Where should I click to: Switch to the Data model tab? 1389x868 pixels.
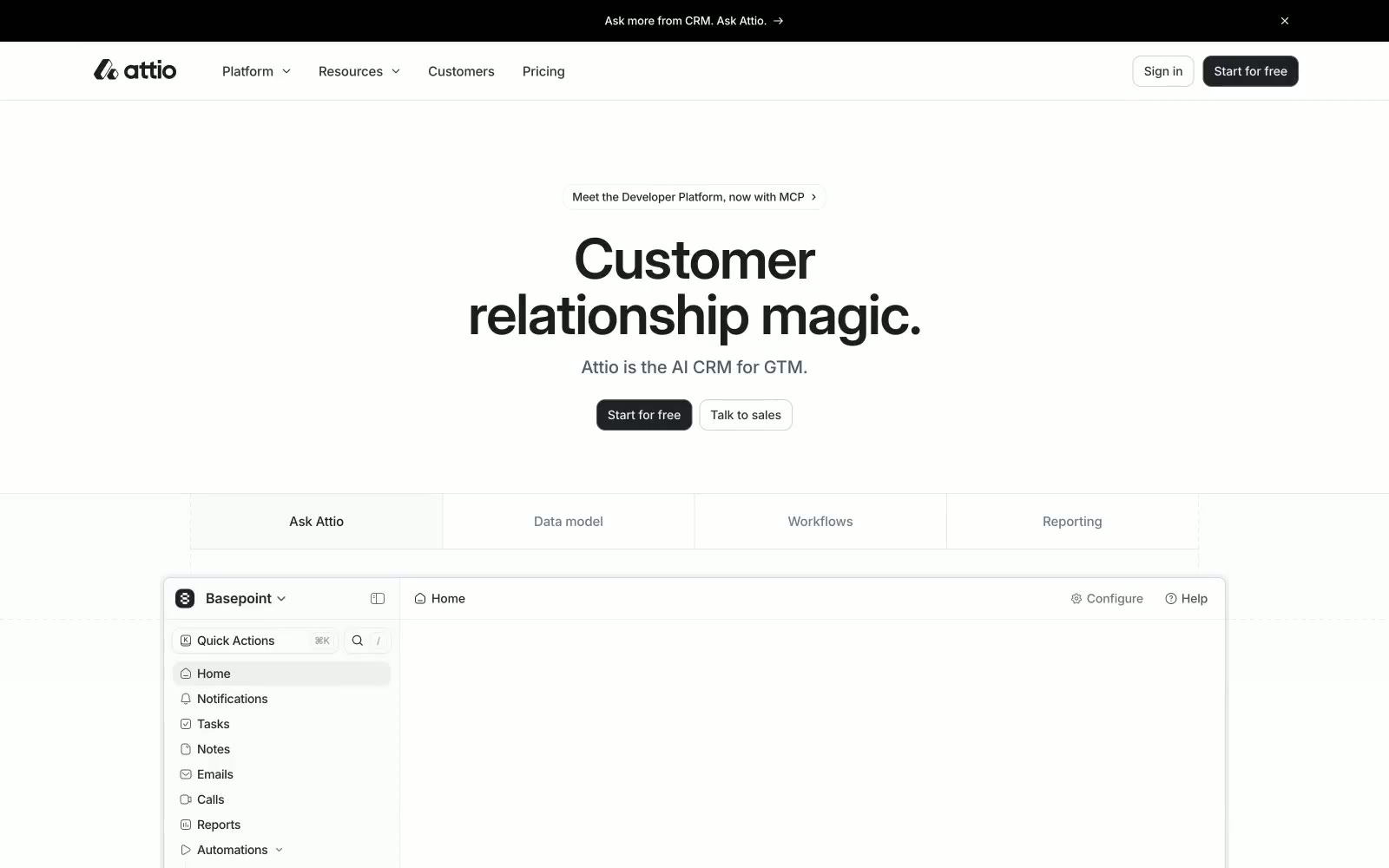[x=569, y=522]
